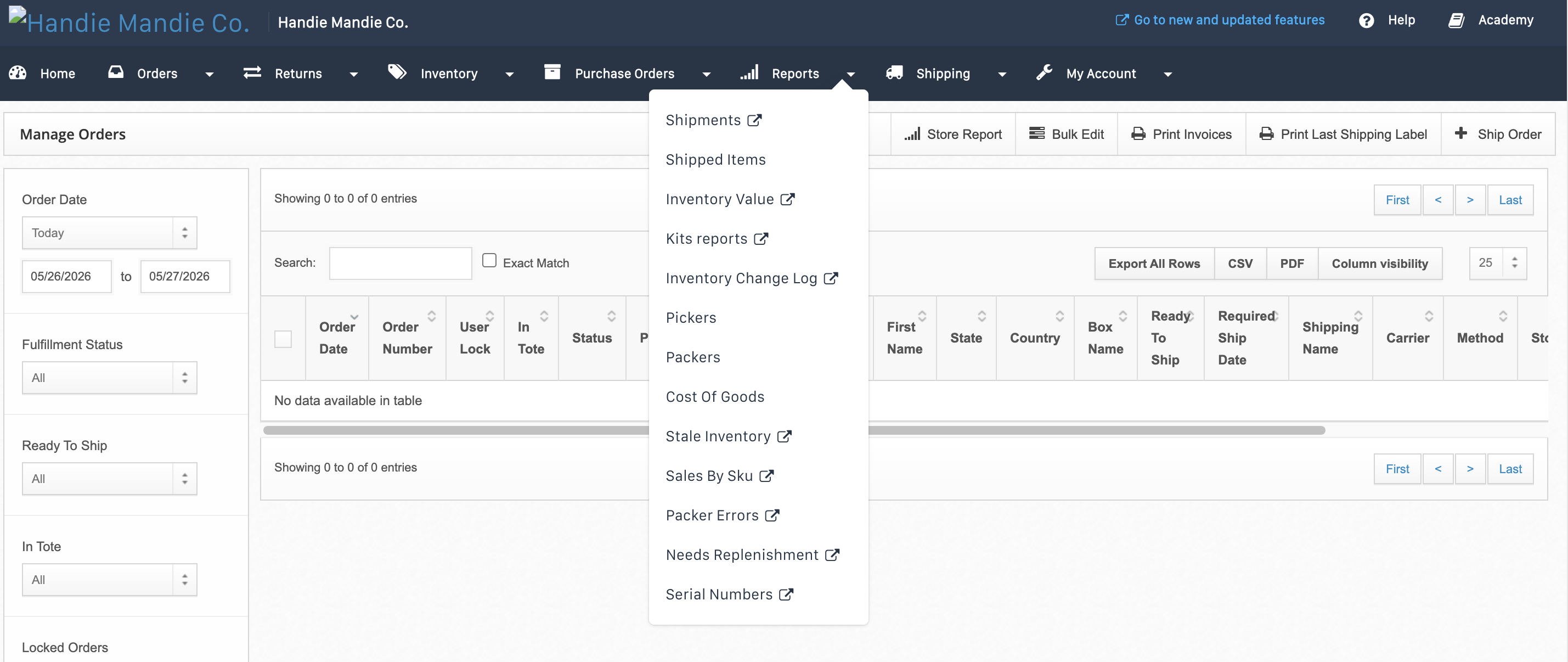Open the In Tote dropdown

(x=110, y=580)
